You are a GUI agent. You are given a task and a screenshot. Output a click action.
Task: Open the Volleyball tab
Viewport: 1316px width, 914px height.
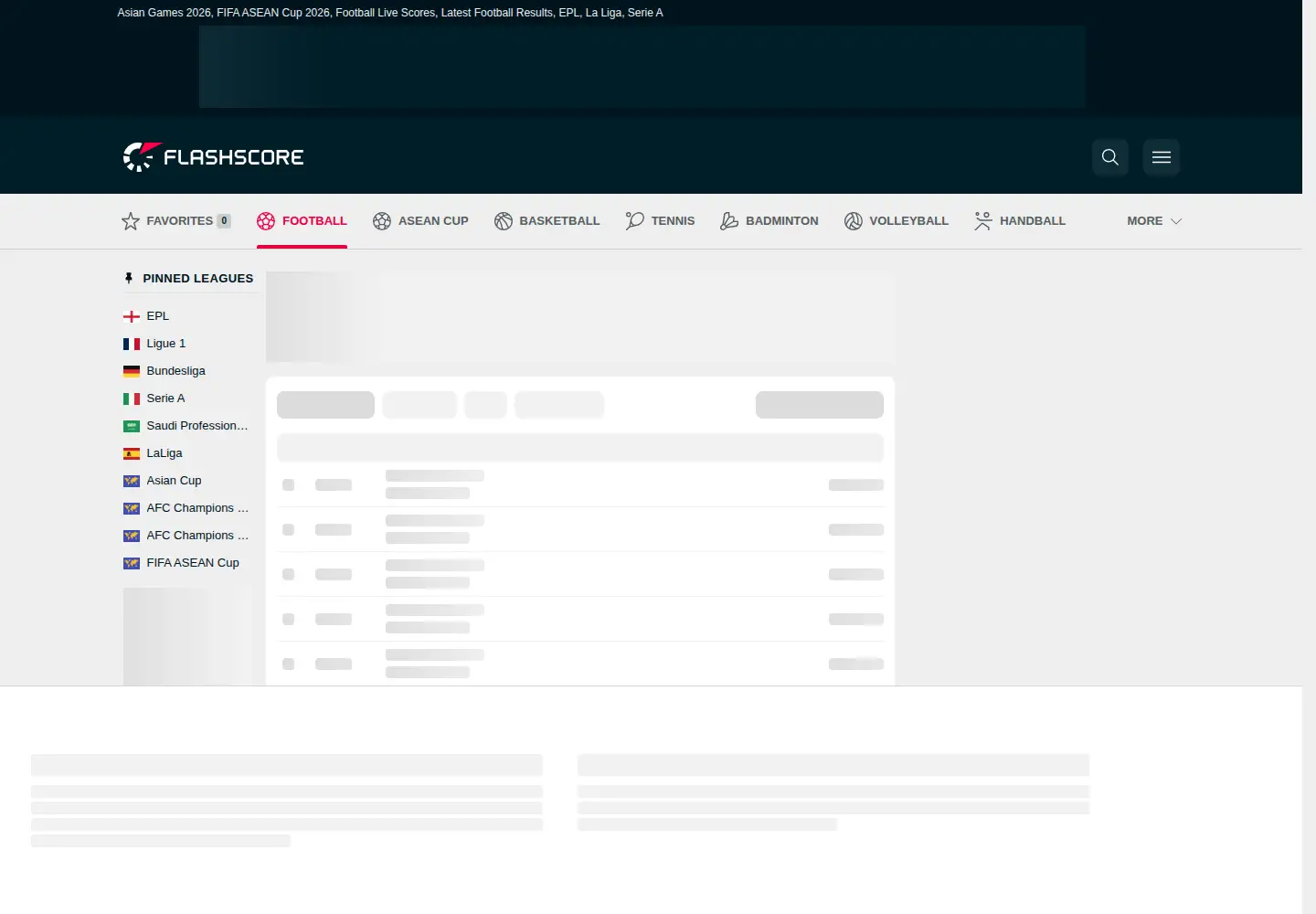pyautogui.click(x=897, y=221)
